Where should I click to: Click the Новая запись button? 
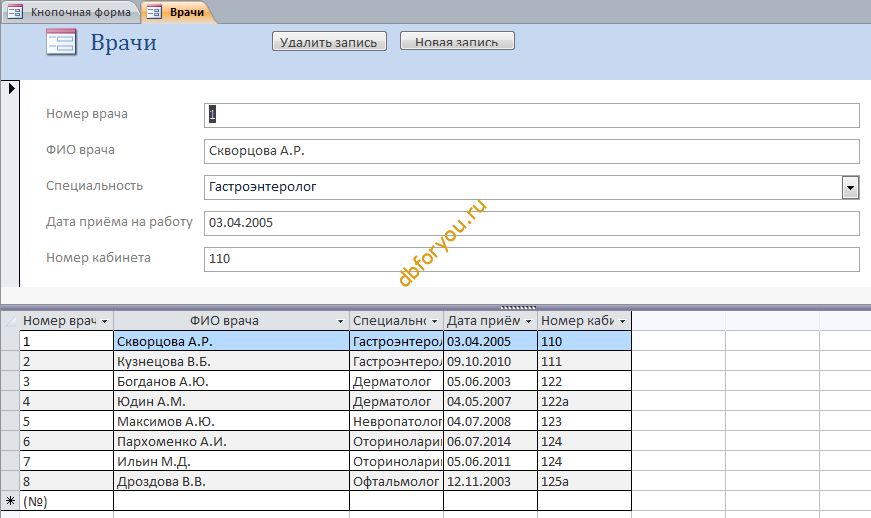[x=457, y=42]
